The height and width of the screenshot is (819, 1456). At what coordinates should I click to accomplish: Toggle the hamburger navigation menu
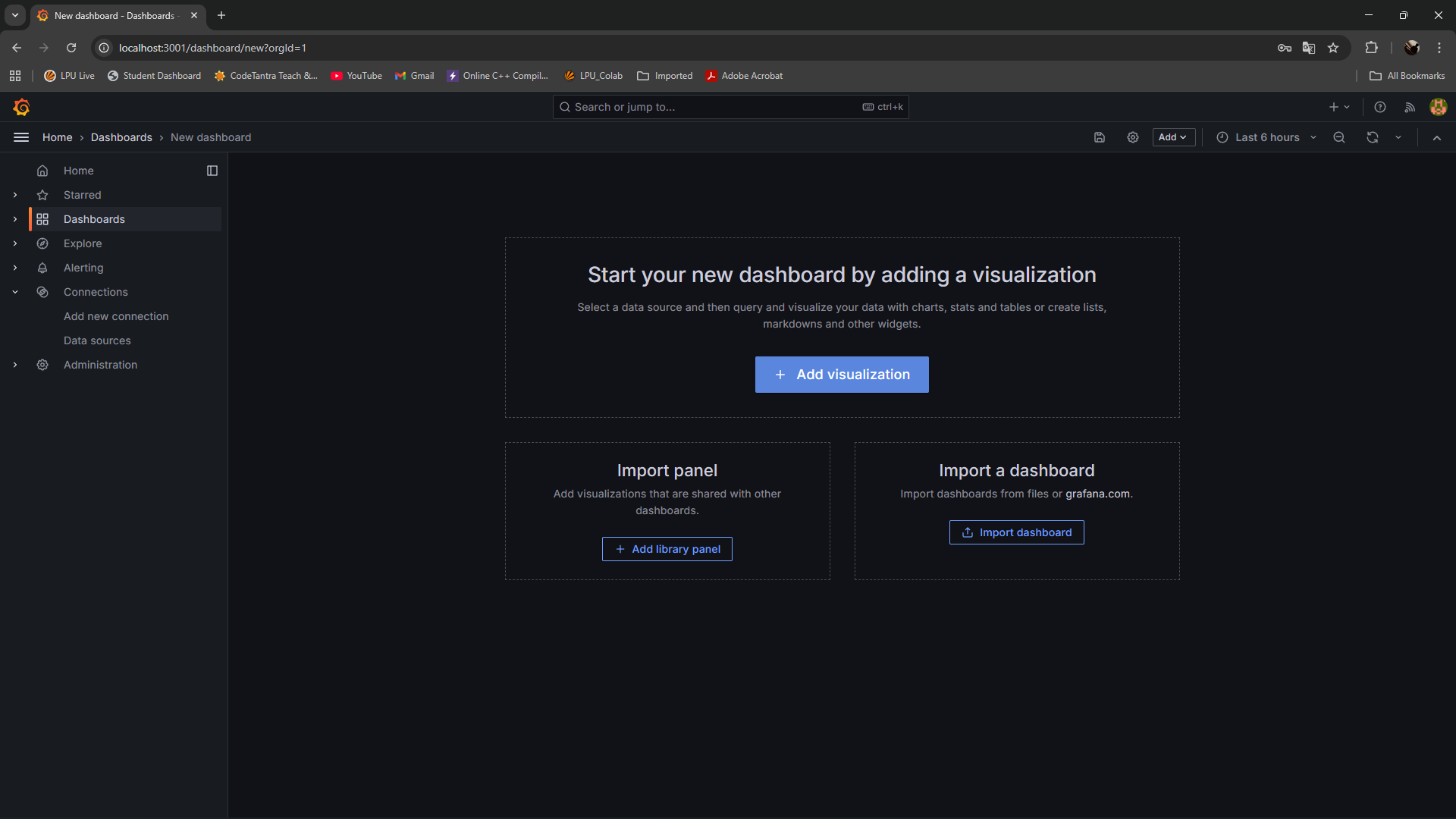[21, 137]
